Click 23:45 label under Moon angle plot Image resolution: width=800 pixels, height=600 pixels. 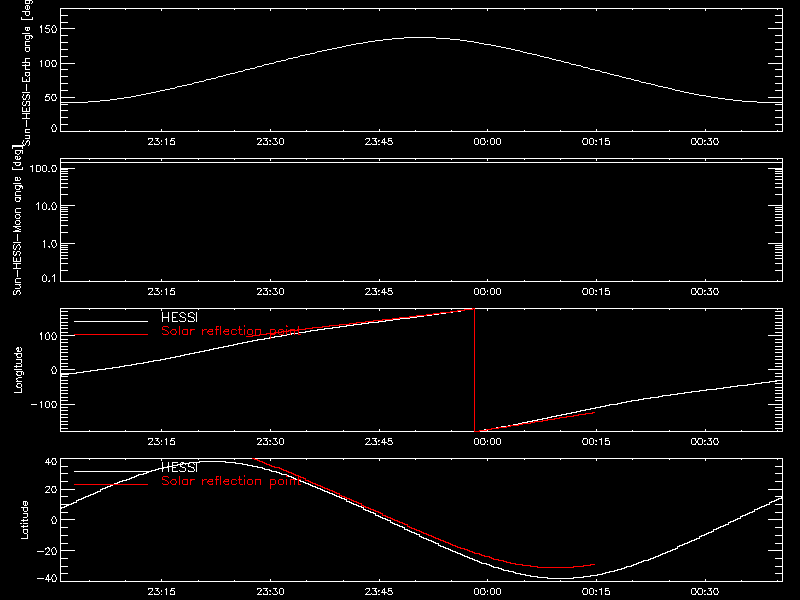379,292
